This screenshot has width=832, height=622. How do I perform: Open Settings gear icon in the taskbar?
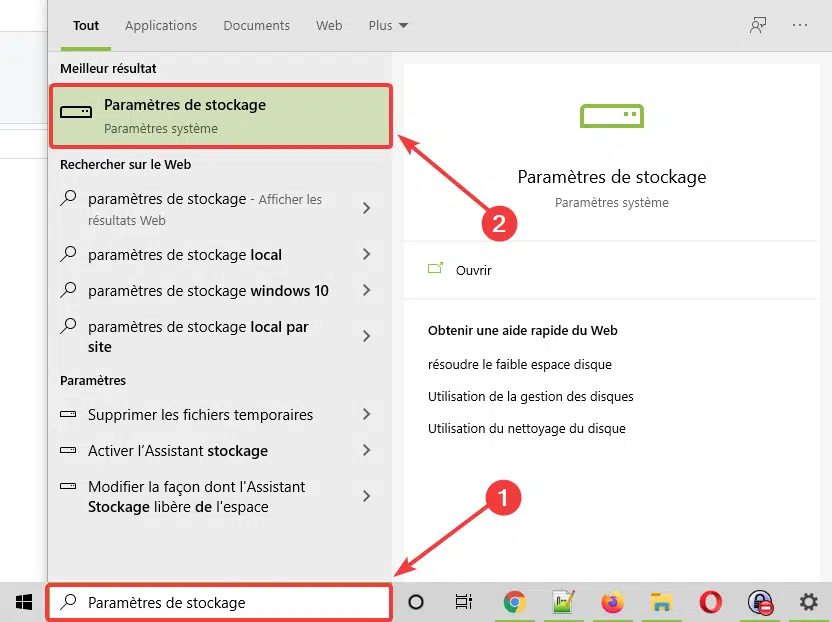pyautogui.click(x=809, y=602)
